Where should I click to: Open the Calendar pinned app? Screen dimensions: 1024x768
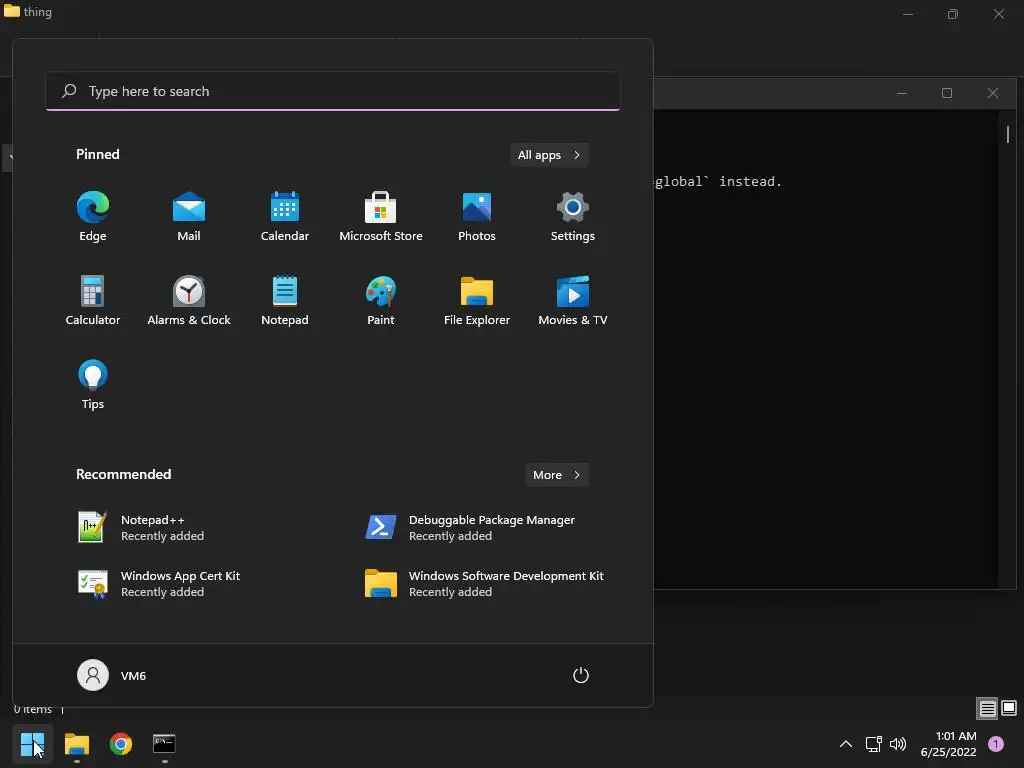click(x=285, y=217)
